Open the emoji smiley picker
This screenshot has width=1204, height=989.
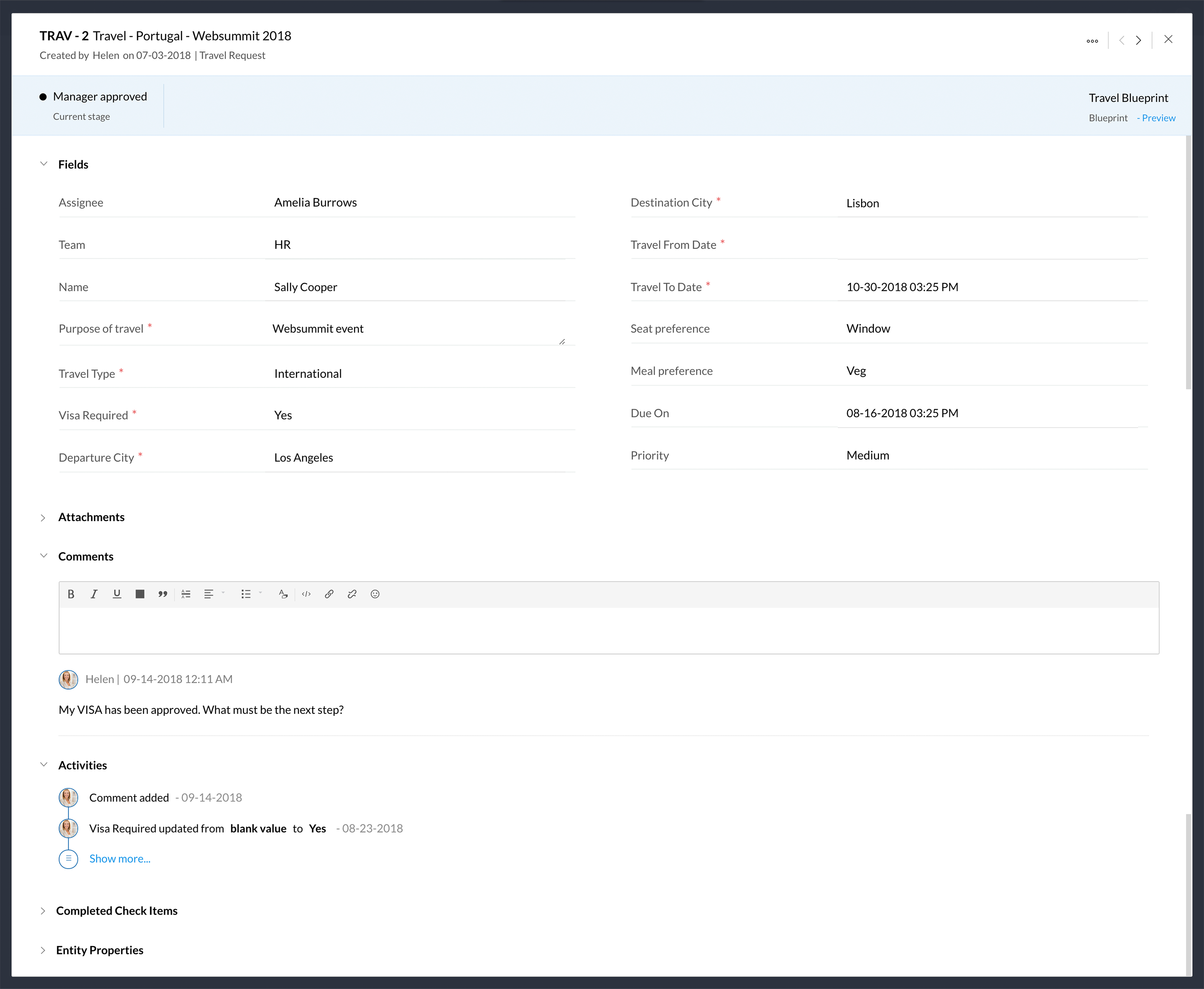coord(375,594)
